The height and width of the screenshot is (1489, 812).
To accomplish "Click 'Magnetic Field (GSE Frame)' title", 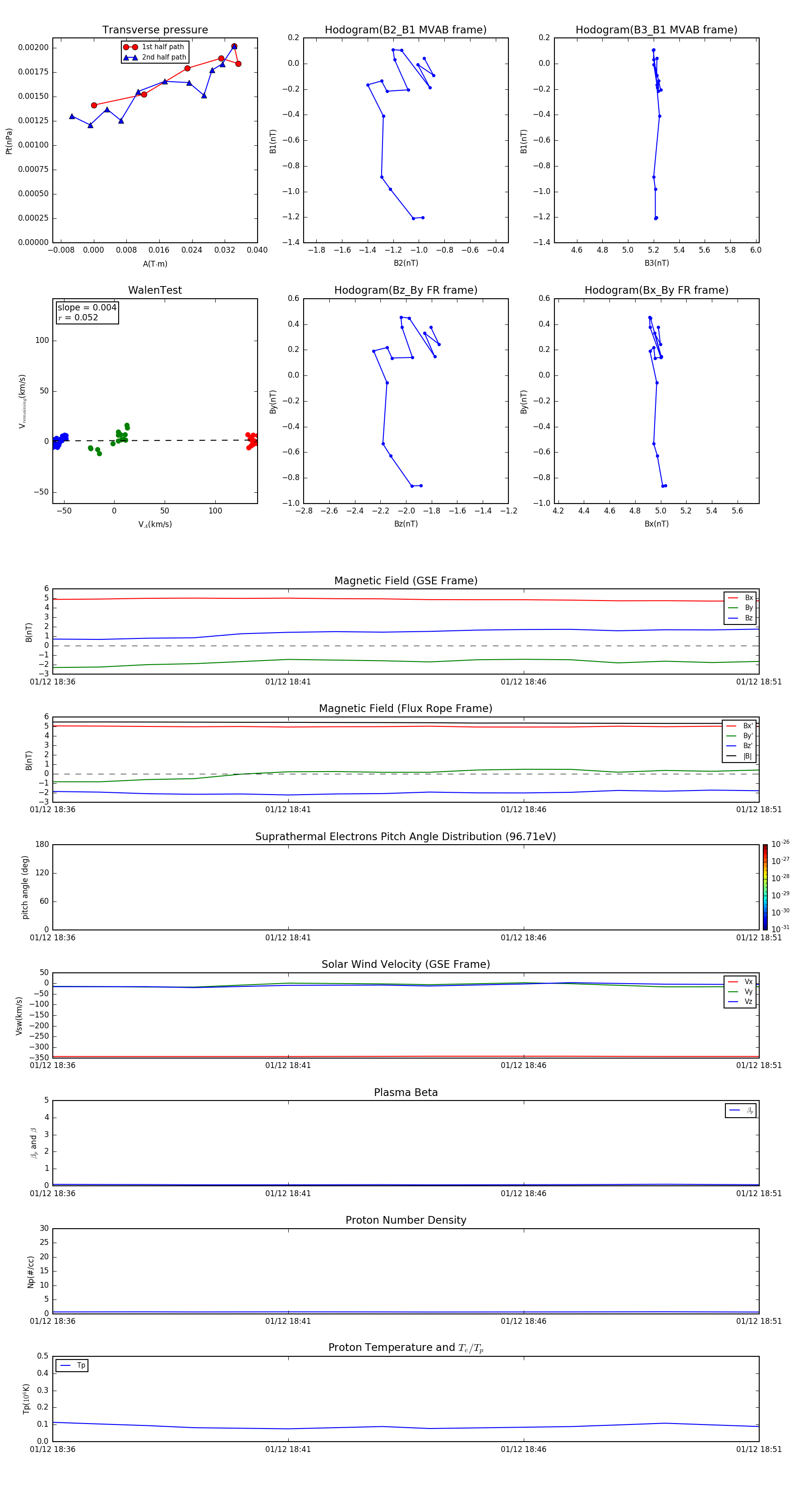I will 406,581.
